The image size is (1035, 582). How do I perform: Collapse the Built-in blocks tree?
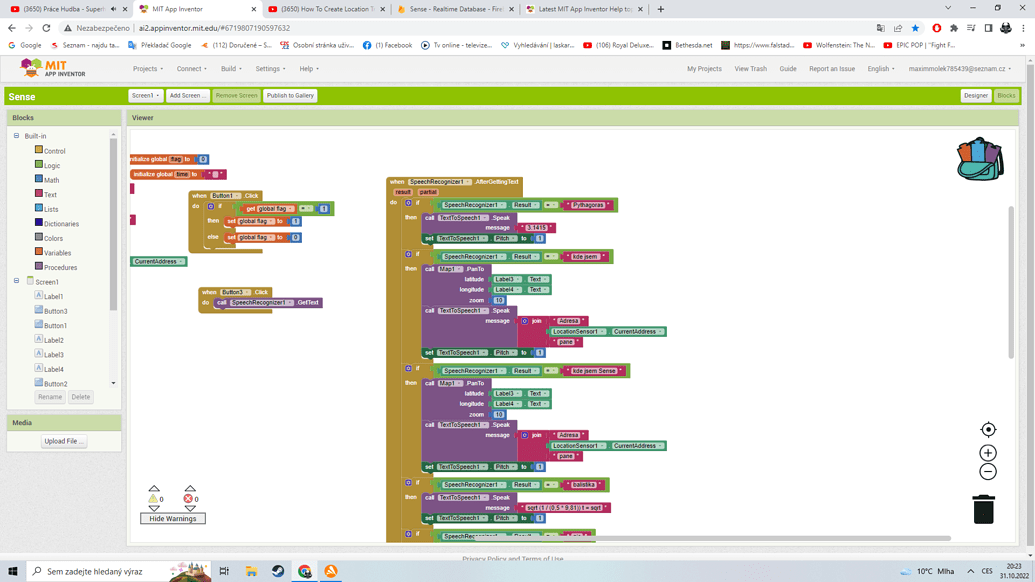tap(16, 136)
